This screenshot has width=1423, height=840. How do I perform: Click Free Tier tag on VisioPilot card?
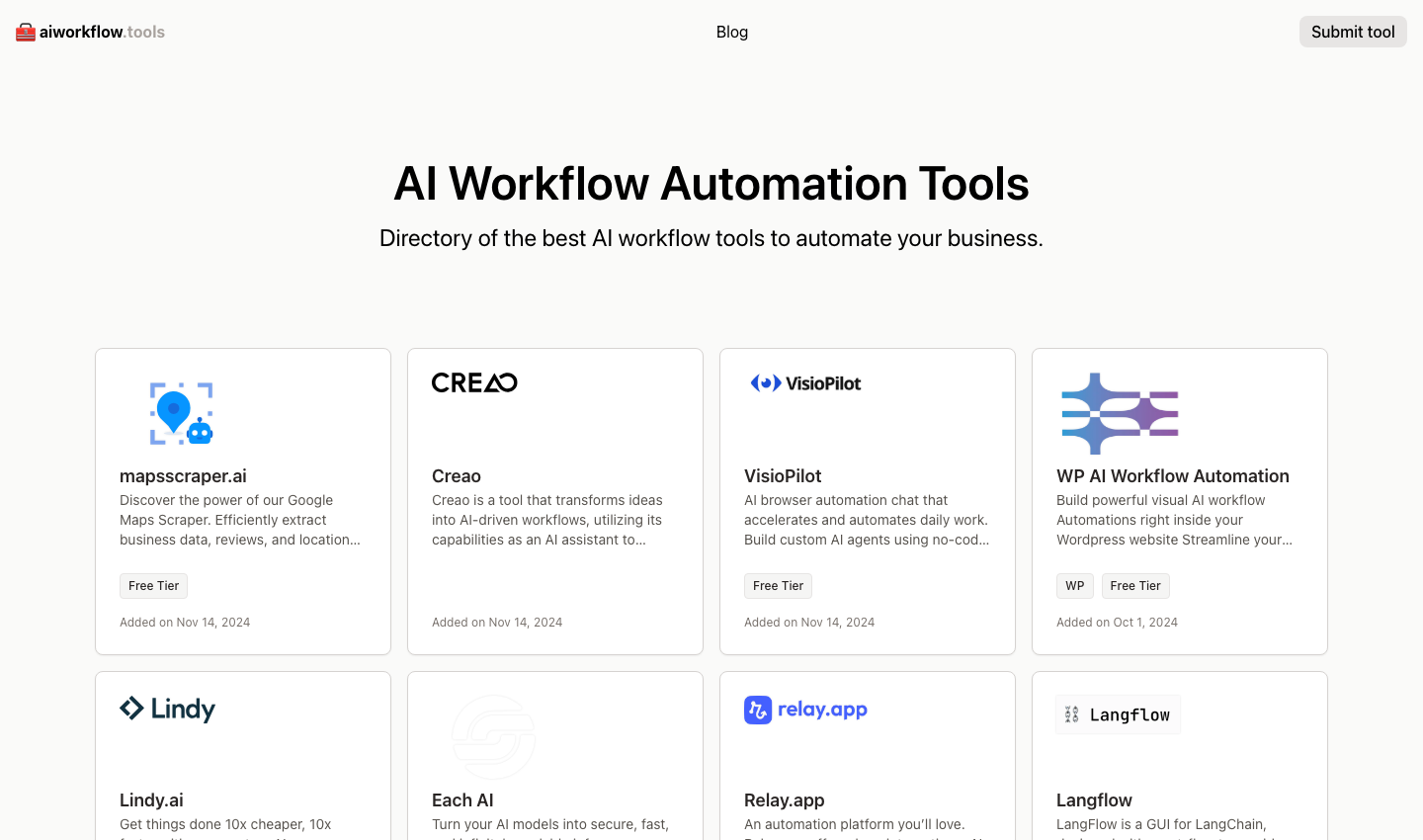click(778, 586)
